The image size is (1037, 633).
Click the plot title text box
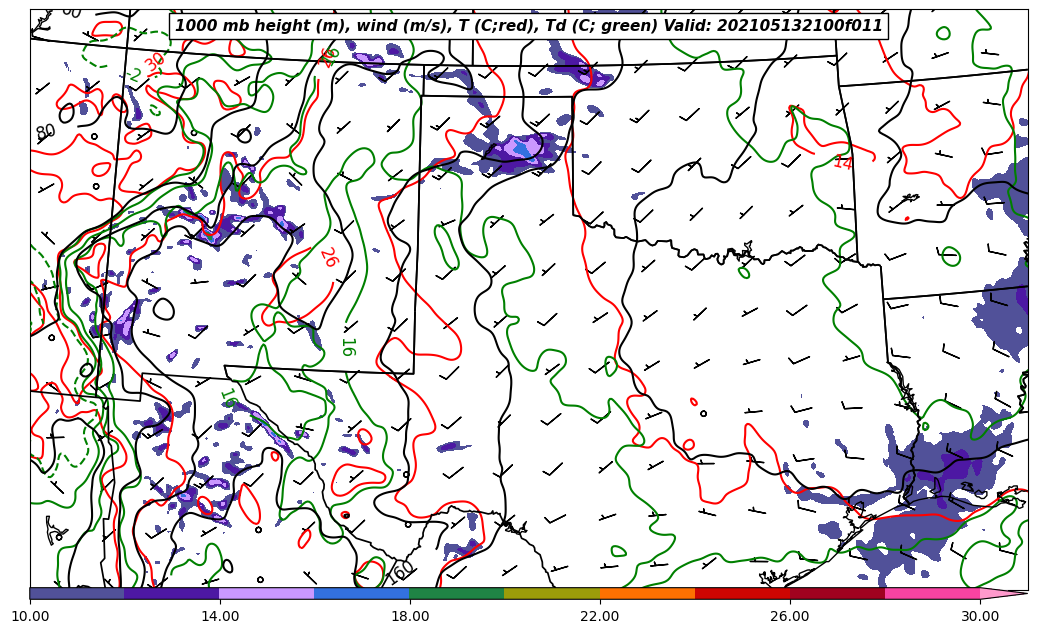coord(528,26)
